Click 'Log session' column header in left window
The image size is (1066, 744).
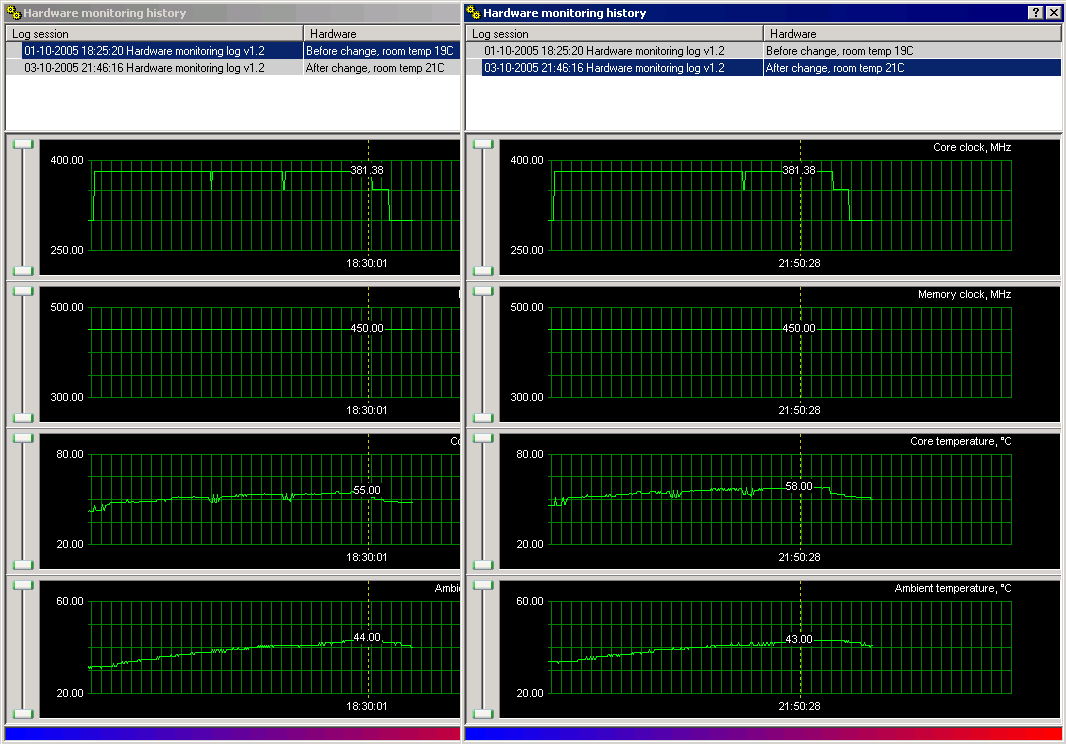pyautogui.click(x=154, y=33)
